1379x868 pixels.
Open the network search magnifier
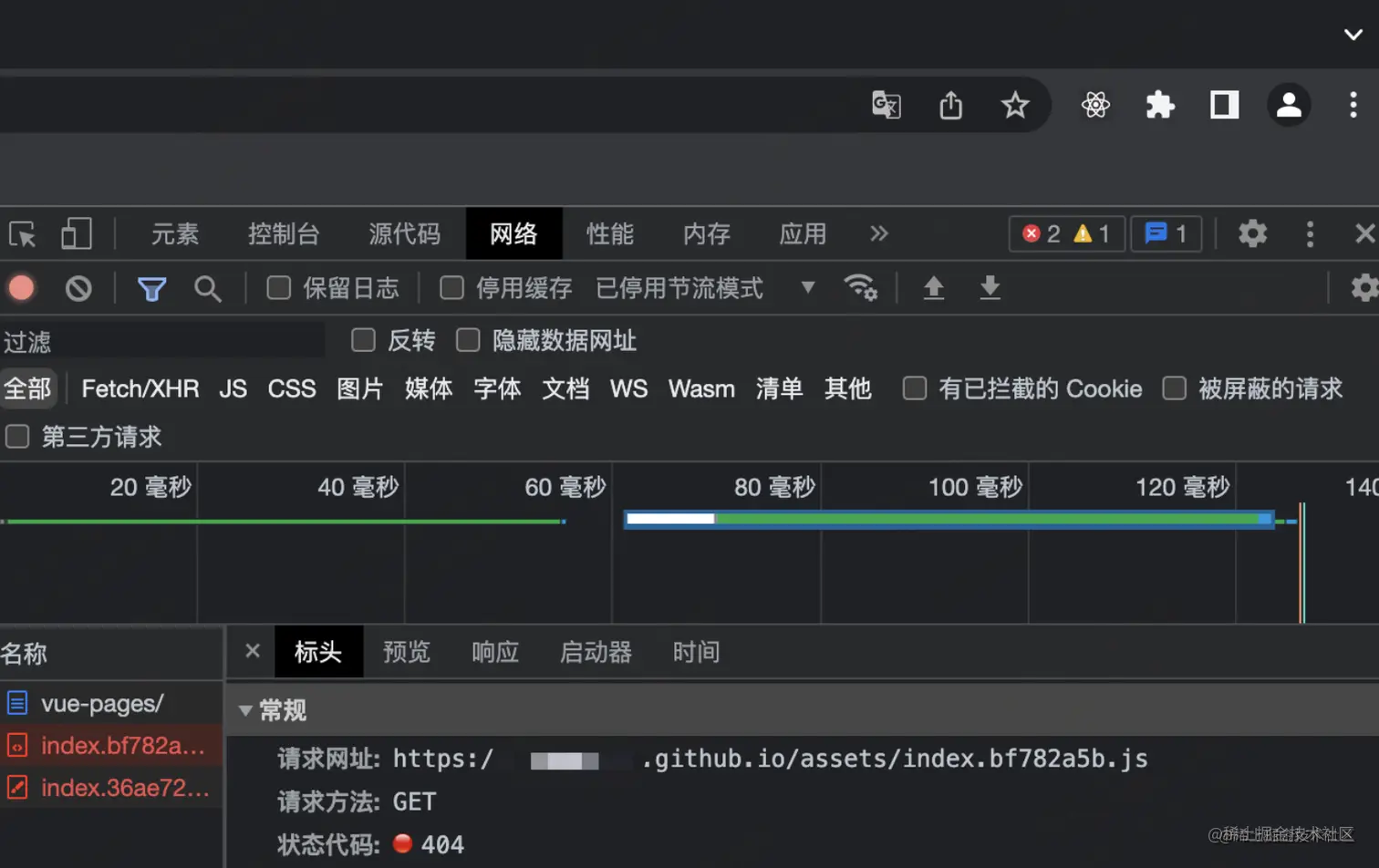coord(208,289)
